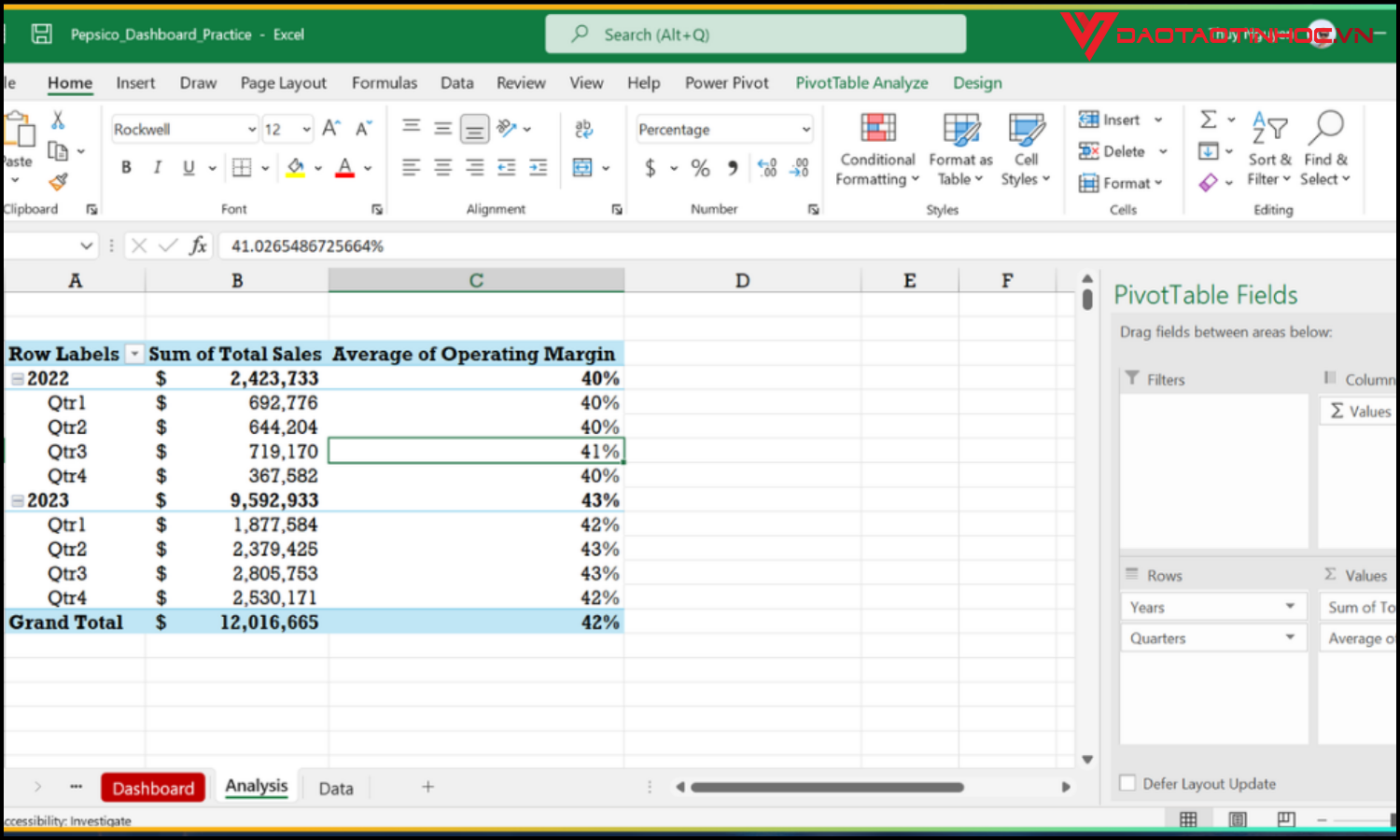Image resolution: width=1400 pixels, height=840 pixels.
Task: Open the Formulas ribbon tab
Action: [x=385, y=83]
